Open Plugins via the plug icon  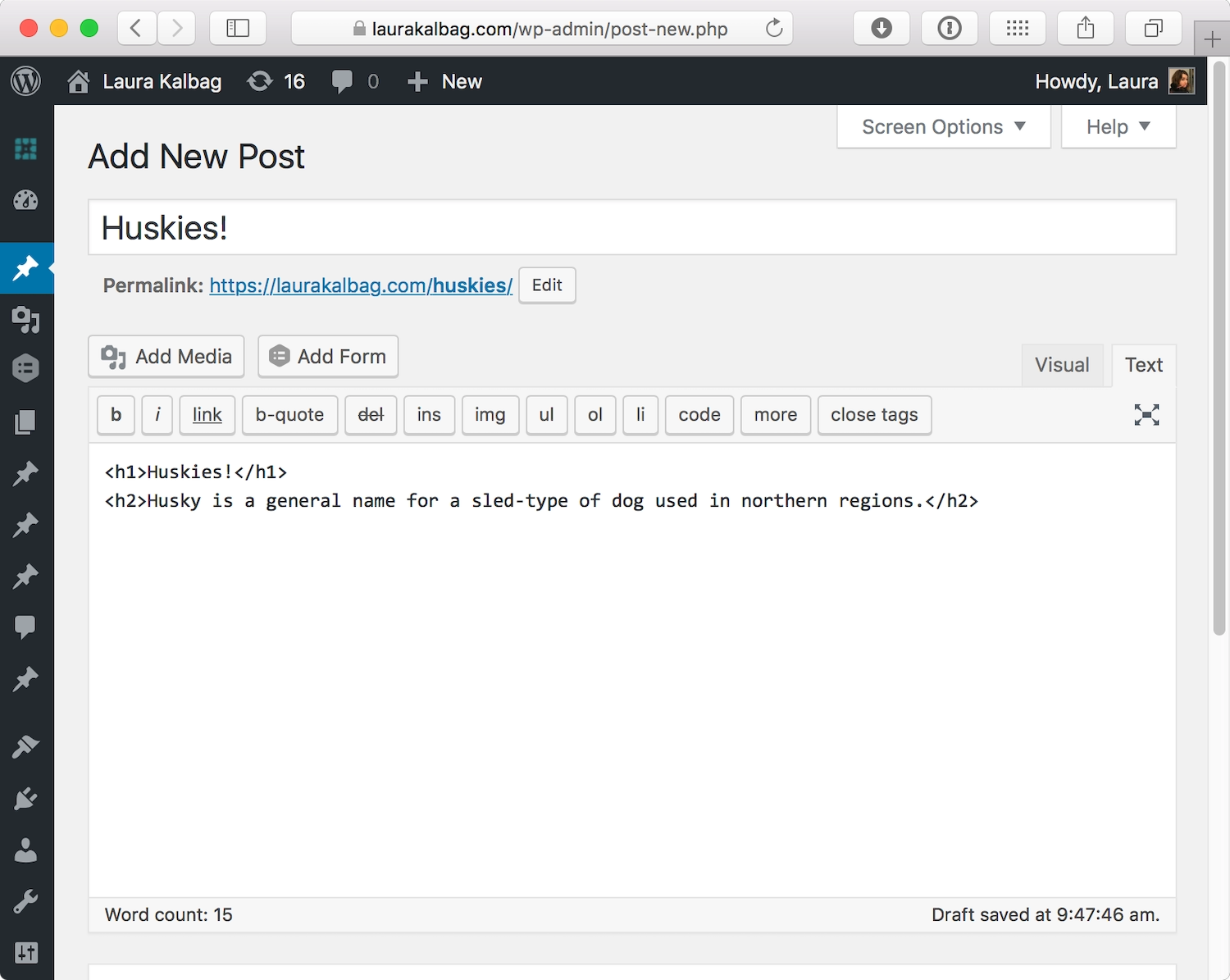coord(26,798)
